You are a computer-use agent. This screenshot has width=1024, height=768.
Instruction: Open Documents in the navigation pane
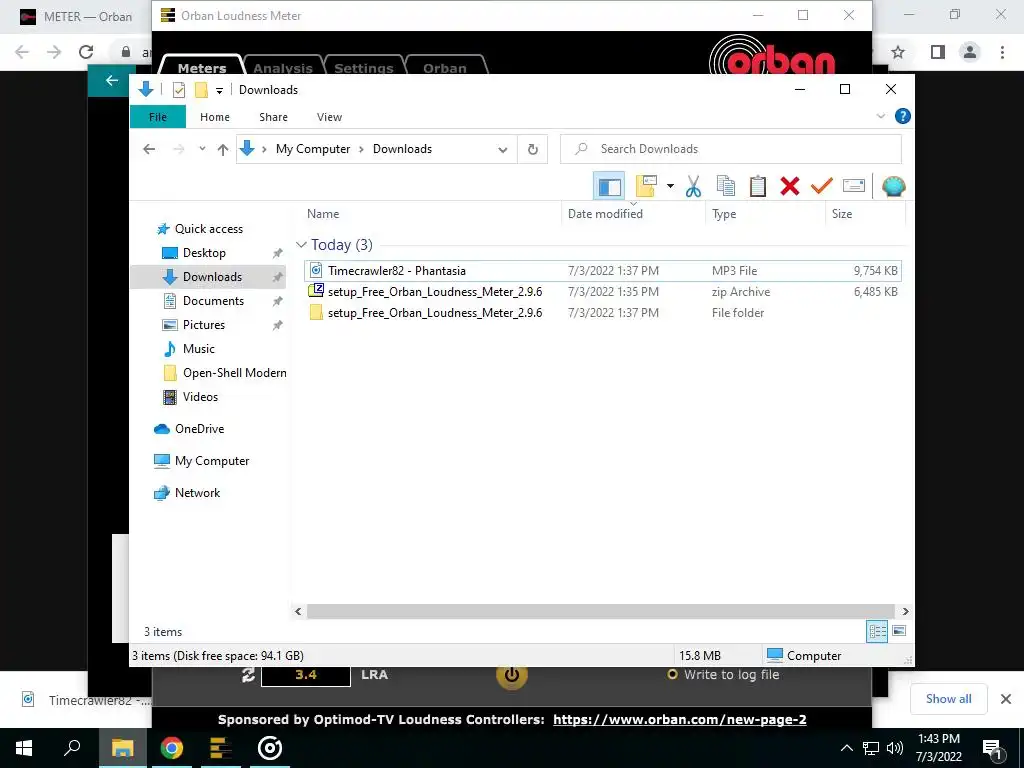tap(213, 301)
